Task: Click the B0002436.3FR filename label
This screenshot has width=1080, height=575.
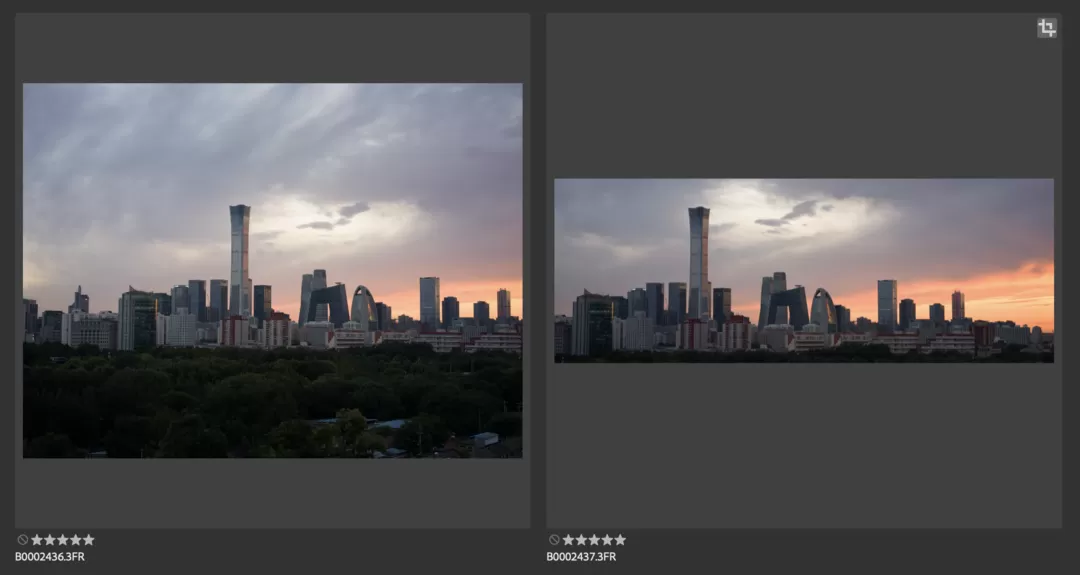Action: (x=49, y=557)
